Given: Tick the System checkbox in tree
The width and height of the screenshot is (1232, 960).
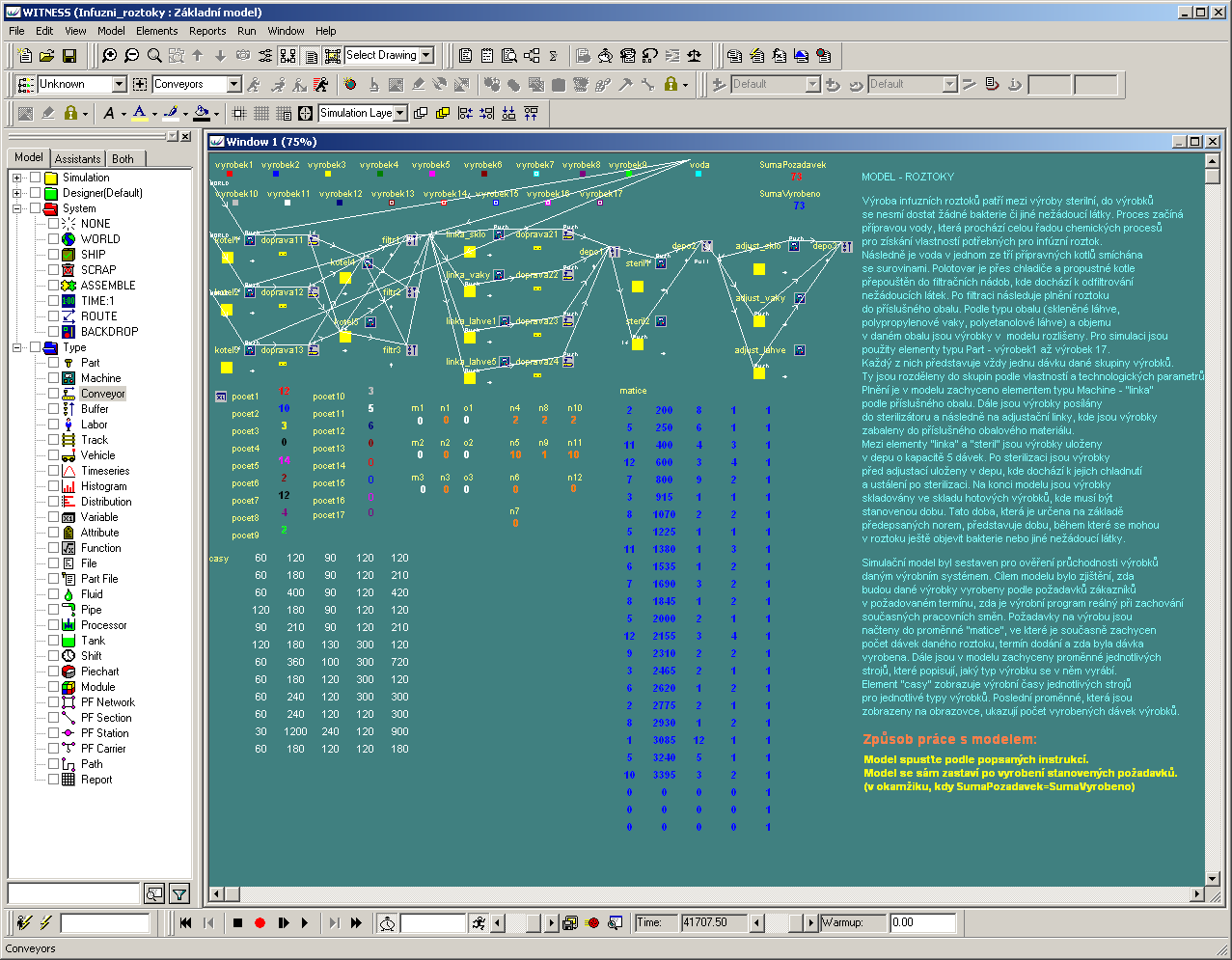Looking at the screenshot, I should coord(36,208).
